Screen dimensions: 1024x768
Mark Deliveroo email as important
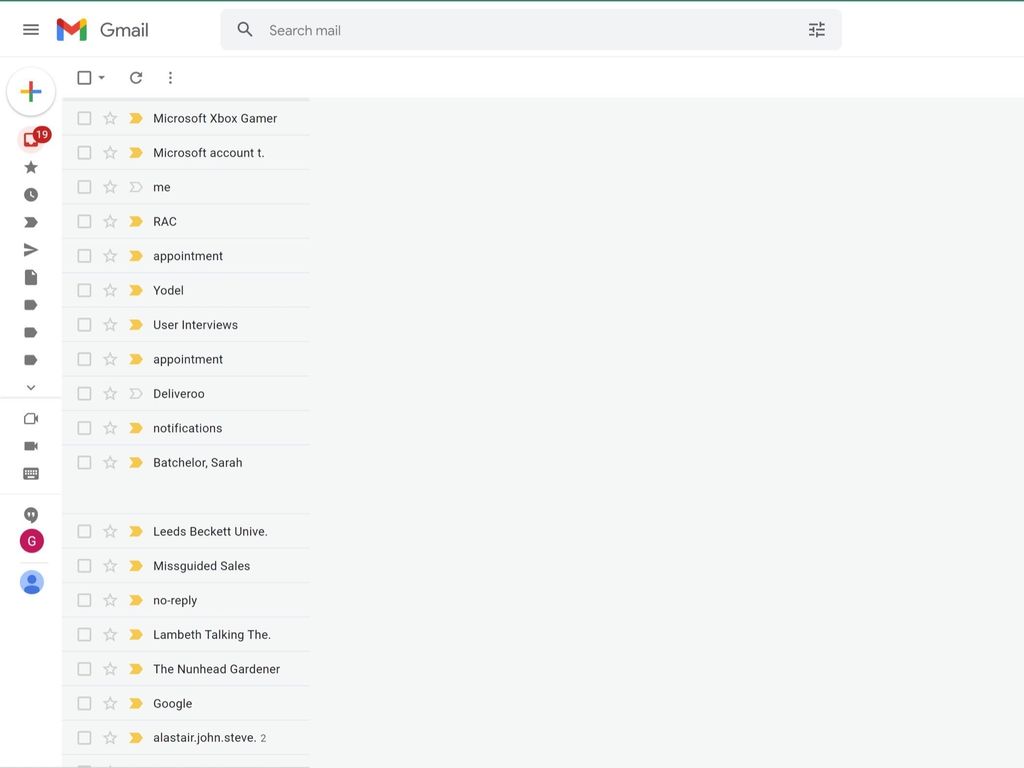click(136, 394)
